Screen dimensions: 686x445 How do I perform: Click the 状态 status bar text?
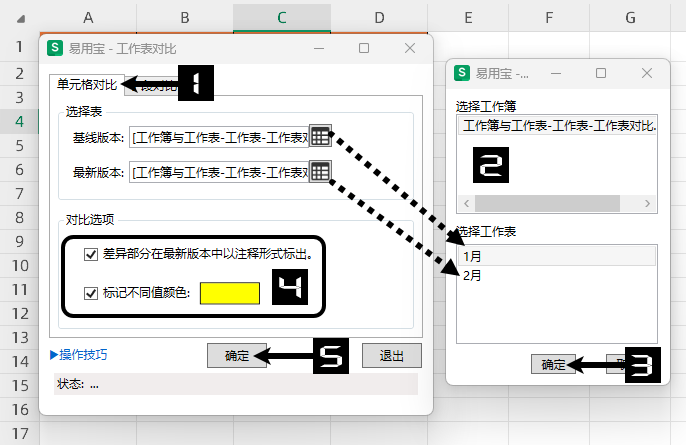pos(78,384)
